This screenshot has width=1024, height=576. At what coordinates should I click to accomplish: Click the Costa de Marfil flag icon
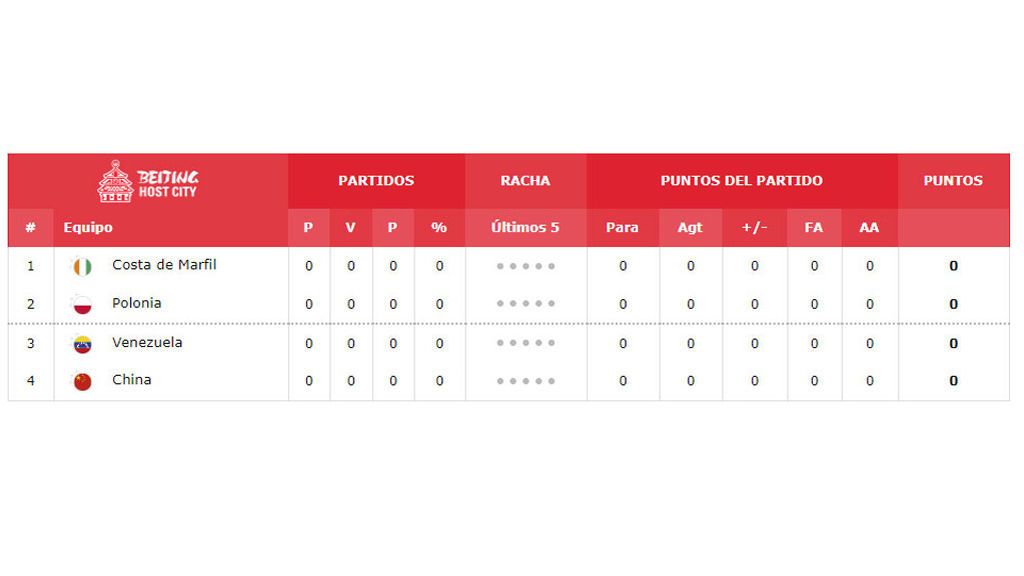pyautogui.click(x=82, y=266)
